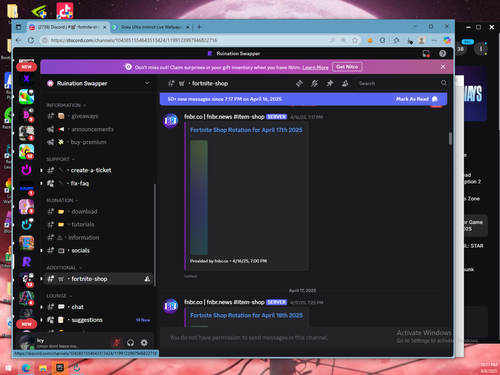Open the yellow C server icon
Viewport: 500px width, 375px height.
[26, 152]
